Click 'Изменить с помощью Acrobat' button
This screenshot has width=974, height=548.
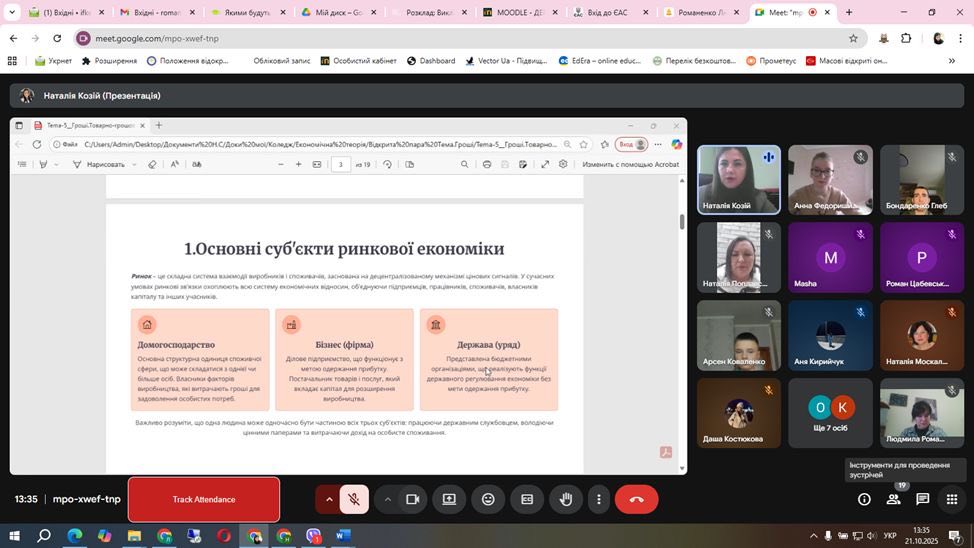tap(630, 165)
